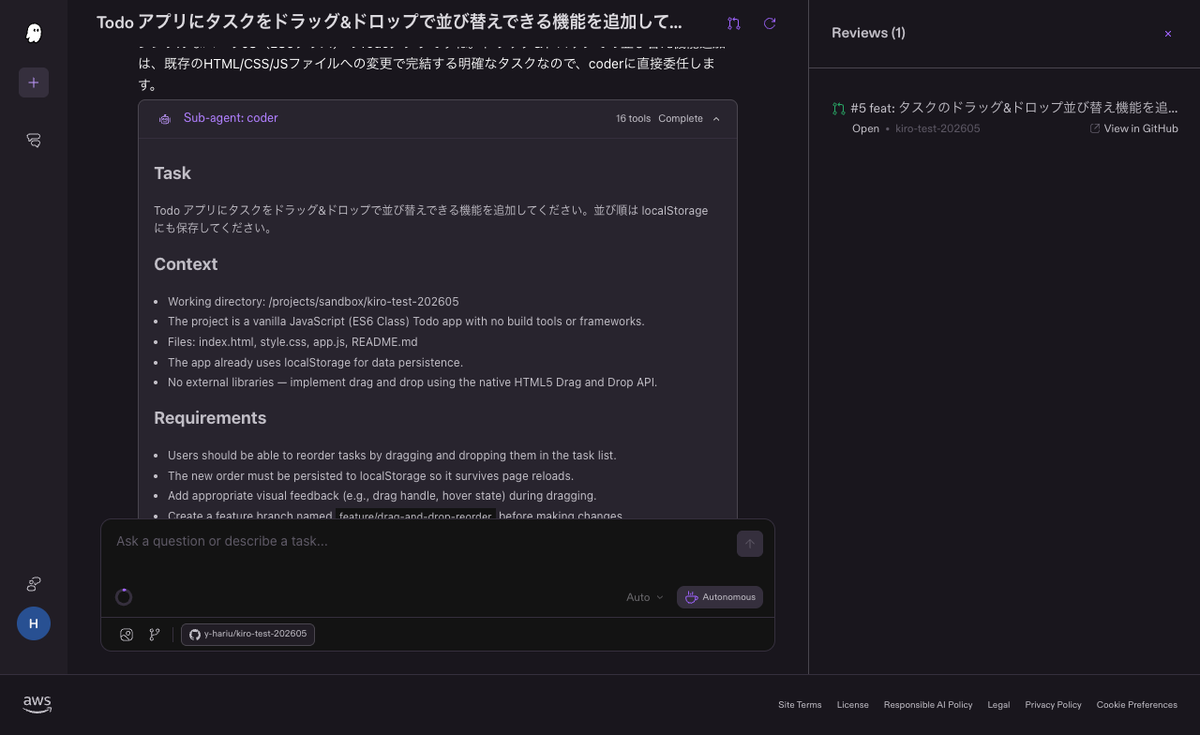Open View in GitHub link
The height and width of the screenshot is (735, 1200).
(1134, 128)
